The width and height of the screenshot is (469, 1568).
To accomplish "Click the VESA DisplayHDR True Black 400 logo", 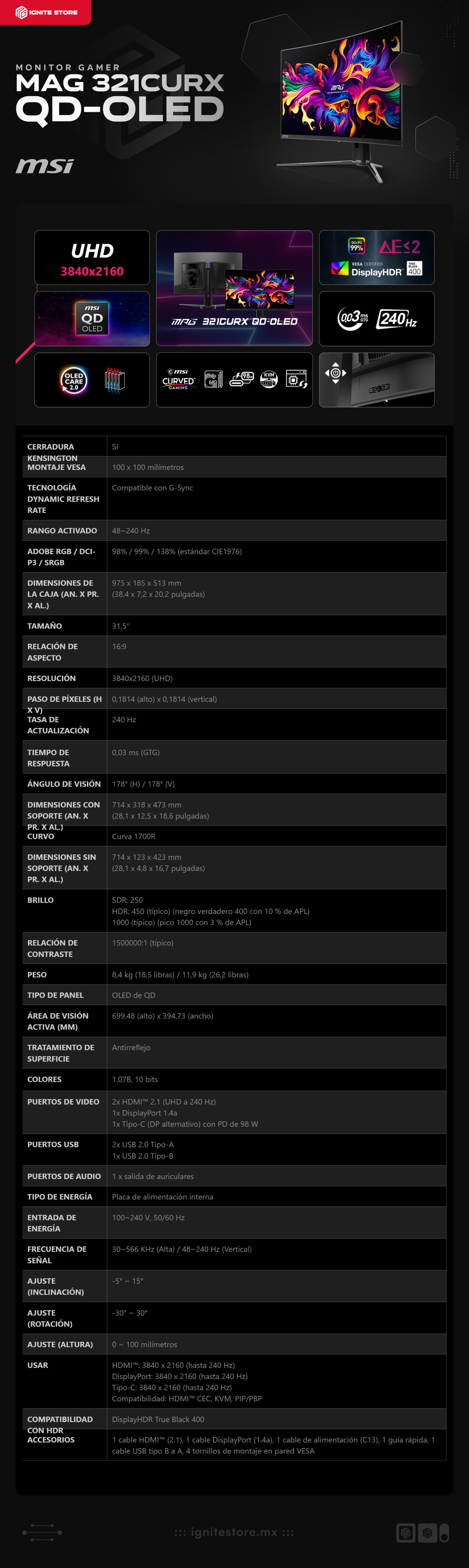I will click(x=376, y=268).
